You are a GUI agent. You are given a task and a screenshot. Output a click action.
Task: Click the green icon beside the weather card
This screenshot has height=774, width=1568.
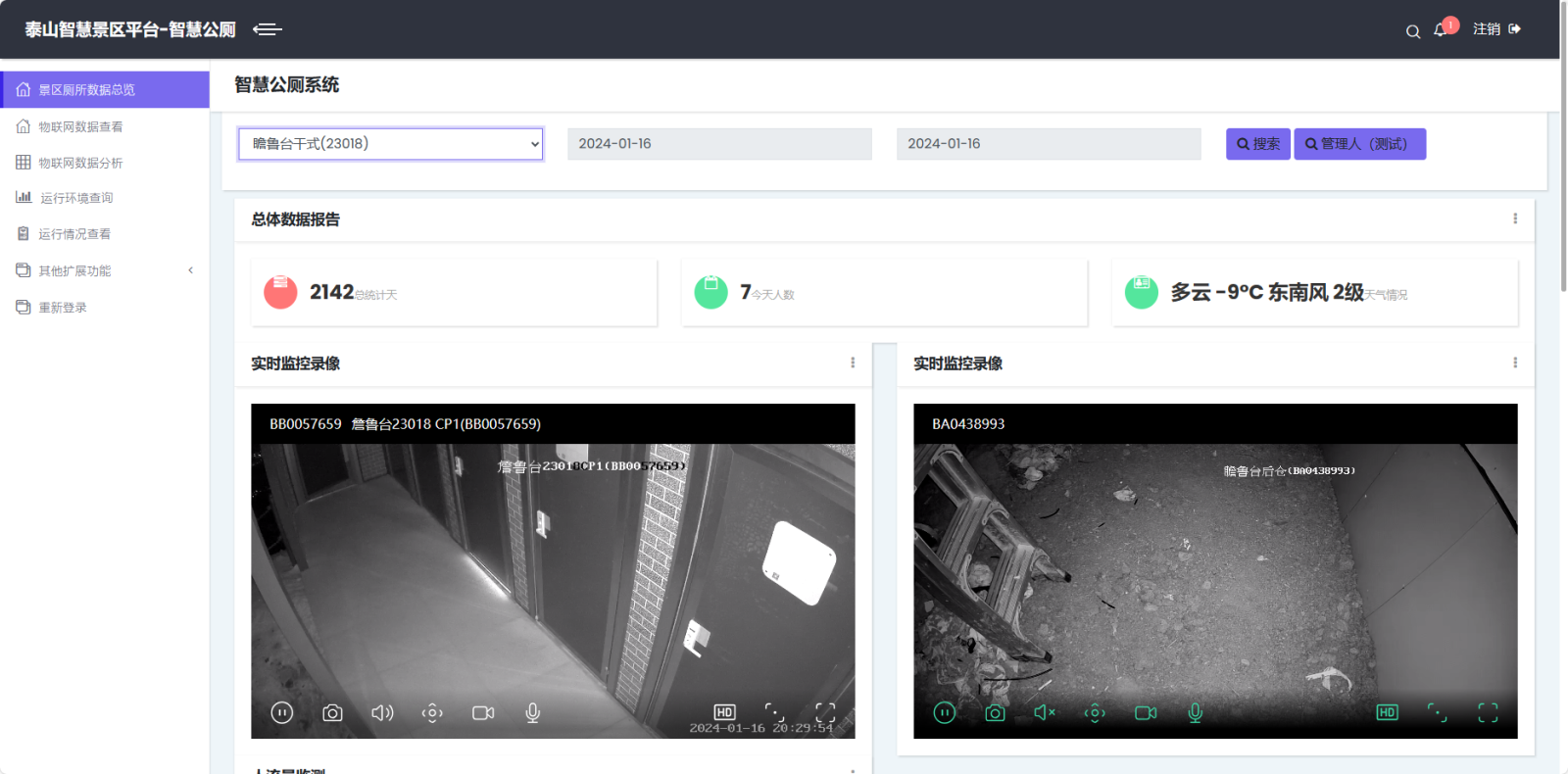(1142, 292)
